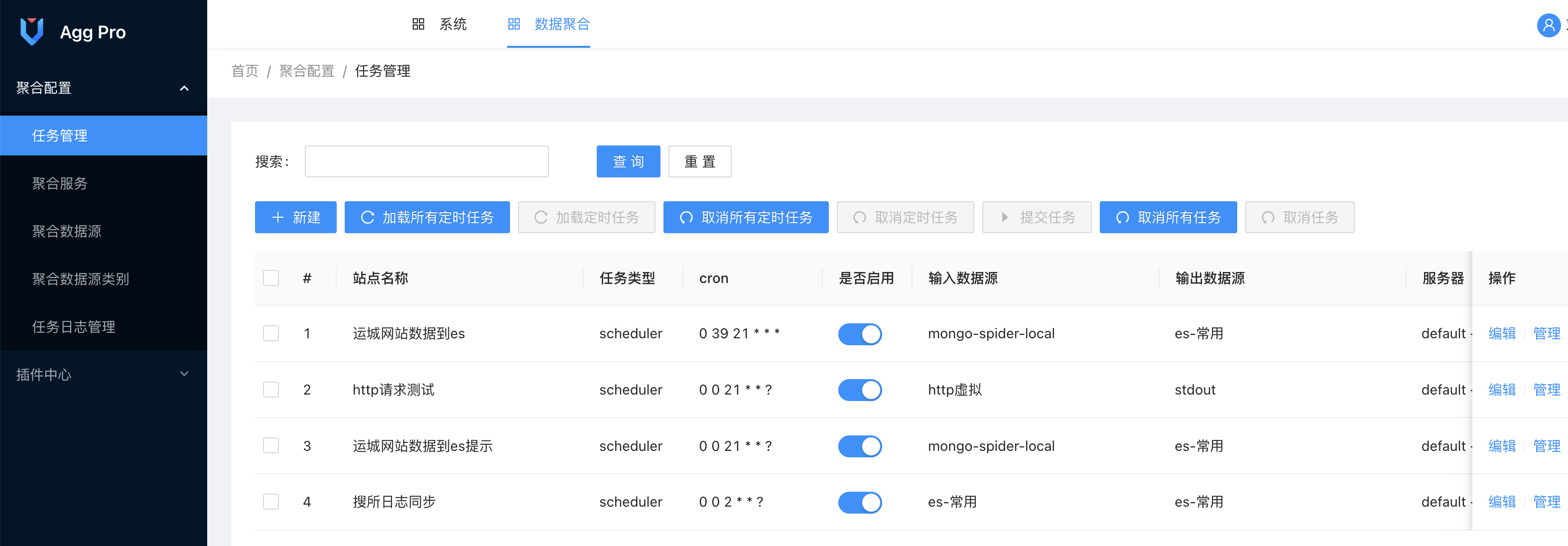Viewport: 1568px width, 546px height.
Task: Click undo icon on 取消任务
Action: (1268, 217)
